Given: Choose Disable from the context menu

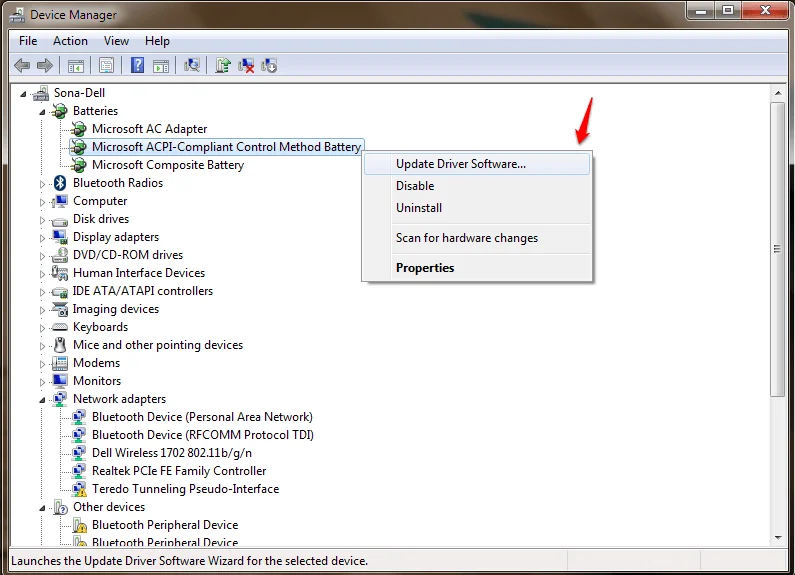Looking at the screenshot, I should [477, 186].
